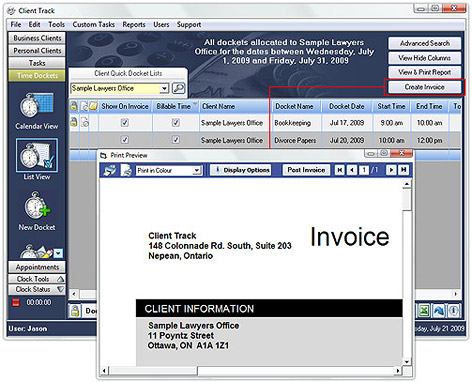Toggle Billable Time for the Divorce Papers docket

pyautogui.click(x=176, y=140)
